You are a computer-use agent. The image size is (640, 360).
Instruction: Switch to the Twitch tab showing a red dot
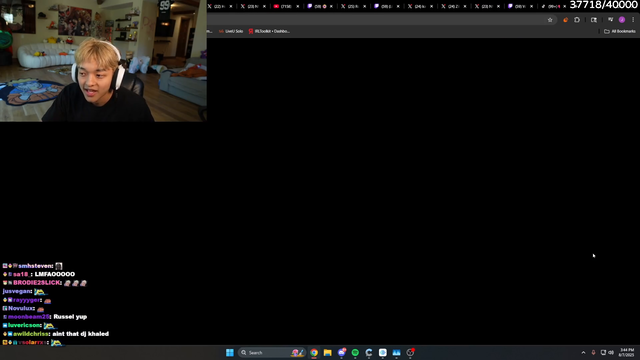tap(319, 6)
